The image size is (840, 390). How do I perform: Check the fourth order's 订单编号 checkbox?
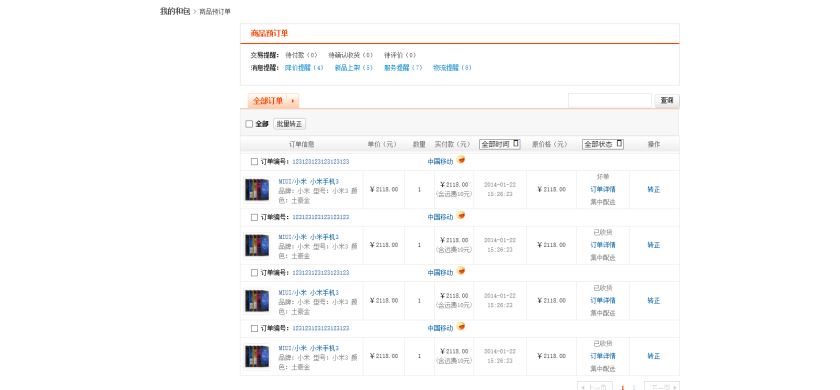pos(254,328)
